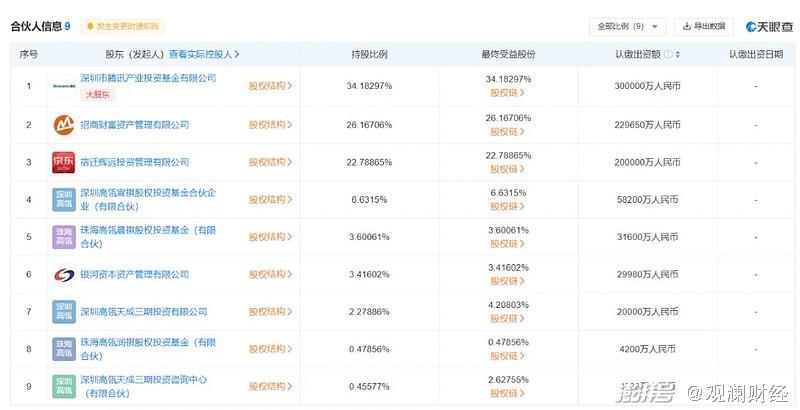This screenshot has height=410, width=800.
Task: Click the 深圳高瓴 logo in row 4
Action: point(64,199)
